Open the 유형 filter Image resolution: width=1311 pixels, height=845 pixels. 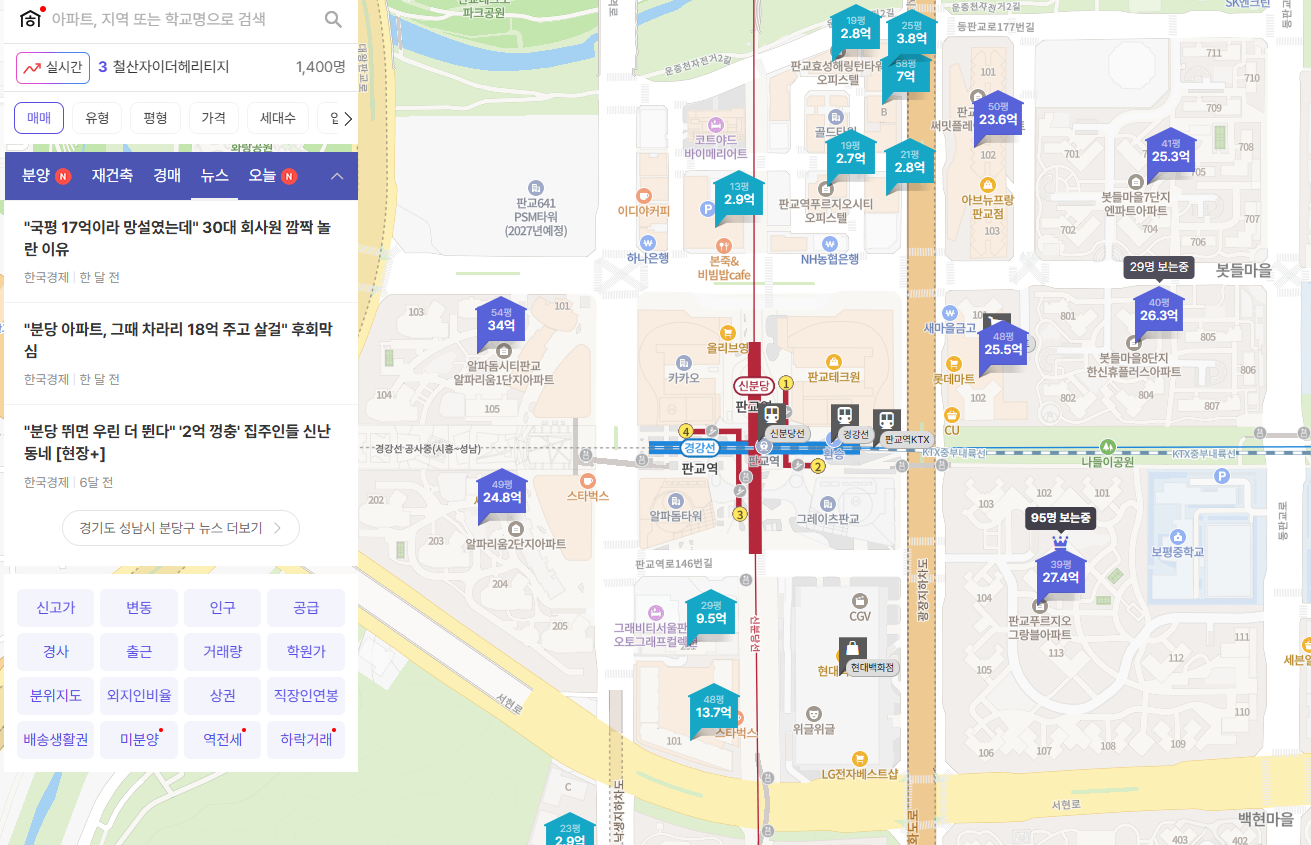(x=97, y=118)
